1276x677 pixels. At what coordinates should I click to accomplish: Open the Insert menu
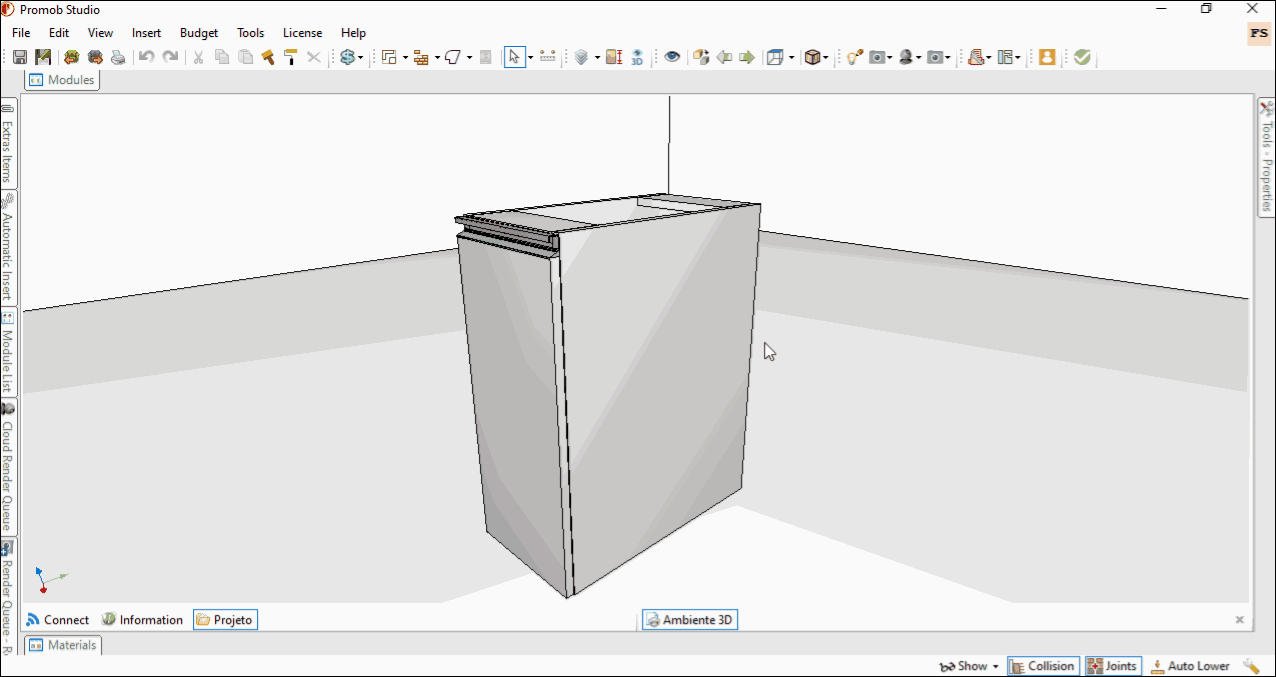(x=146, y=33)
